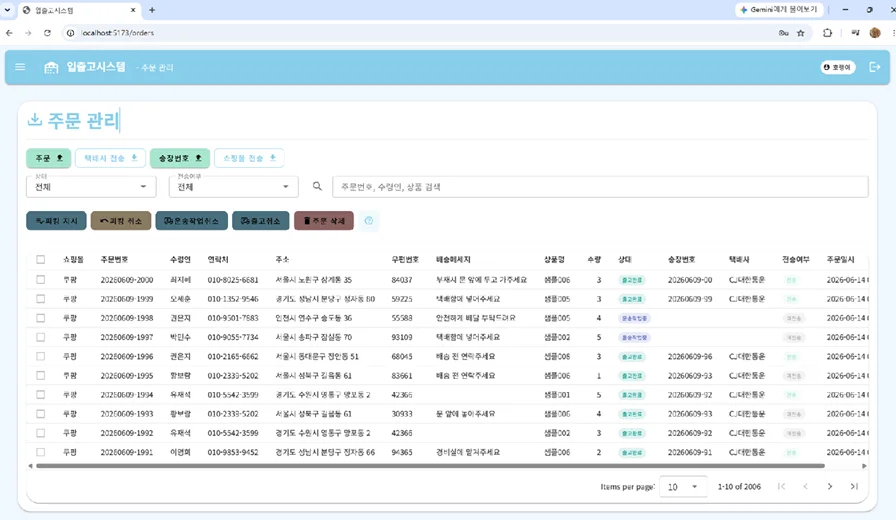Click the horizontal table scrollbar

pos(430,466)
